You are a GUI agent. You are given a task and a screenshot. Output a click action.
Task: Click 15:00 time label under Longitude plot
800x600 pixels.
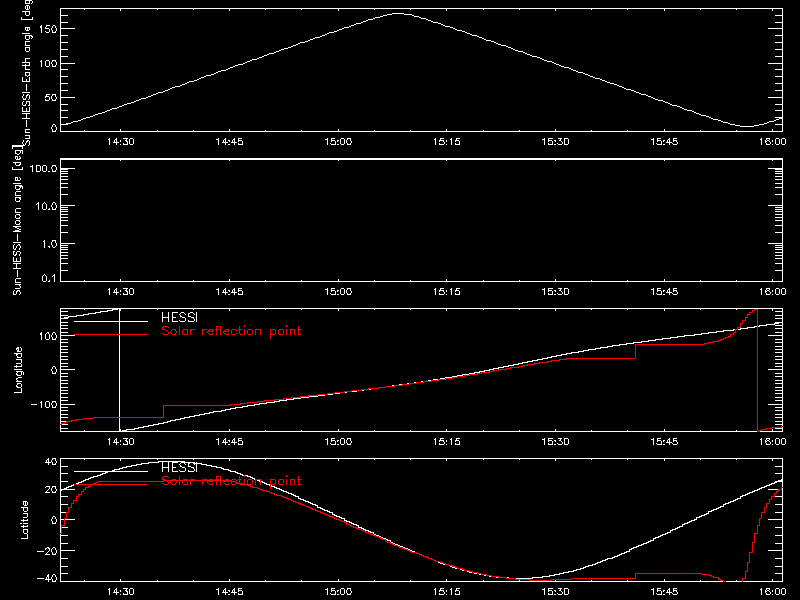tap(338, 441)
